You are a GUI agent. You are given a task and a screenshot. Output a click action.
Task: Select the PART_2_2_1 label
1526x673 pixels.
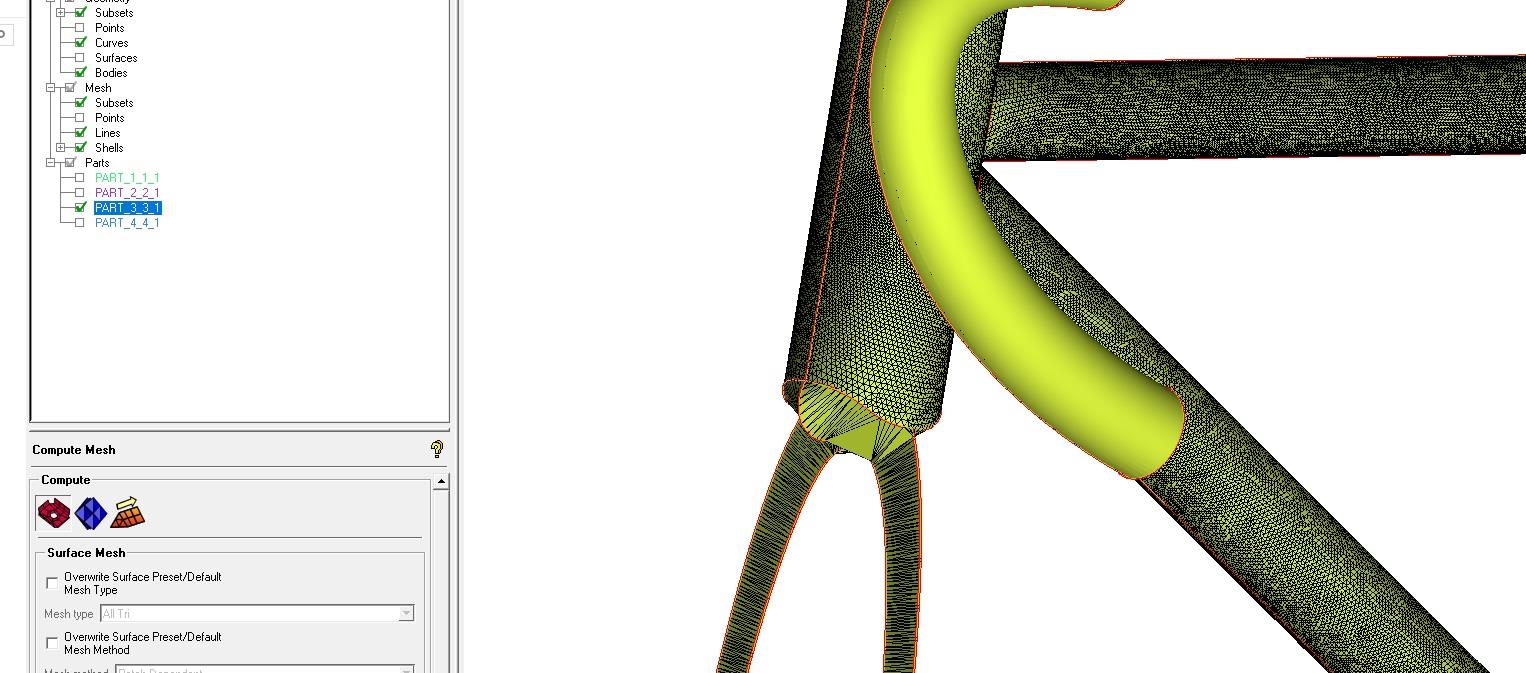[127, 192]
